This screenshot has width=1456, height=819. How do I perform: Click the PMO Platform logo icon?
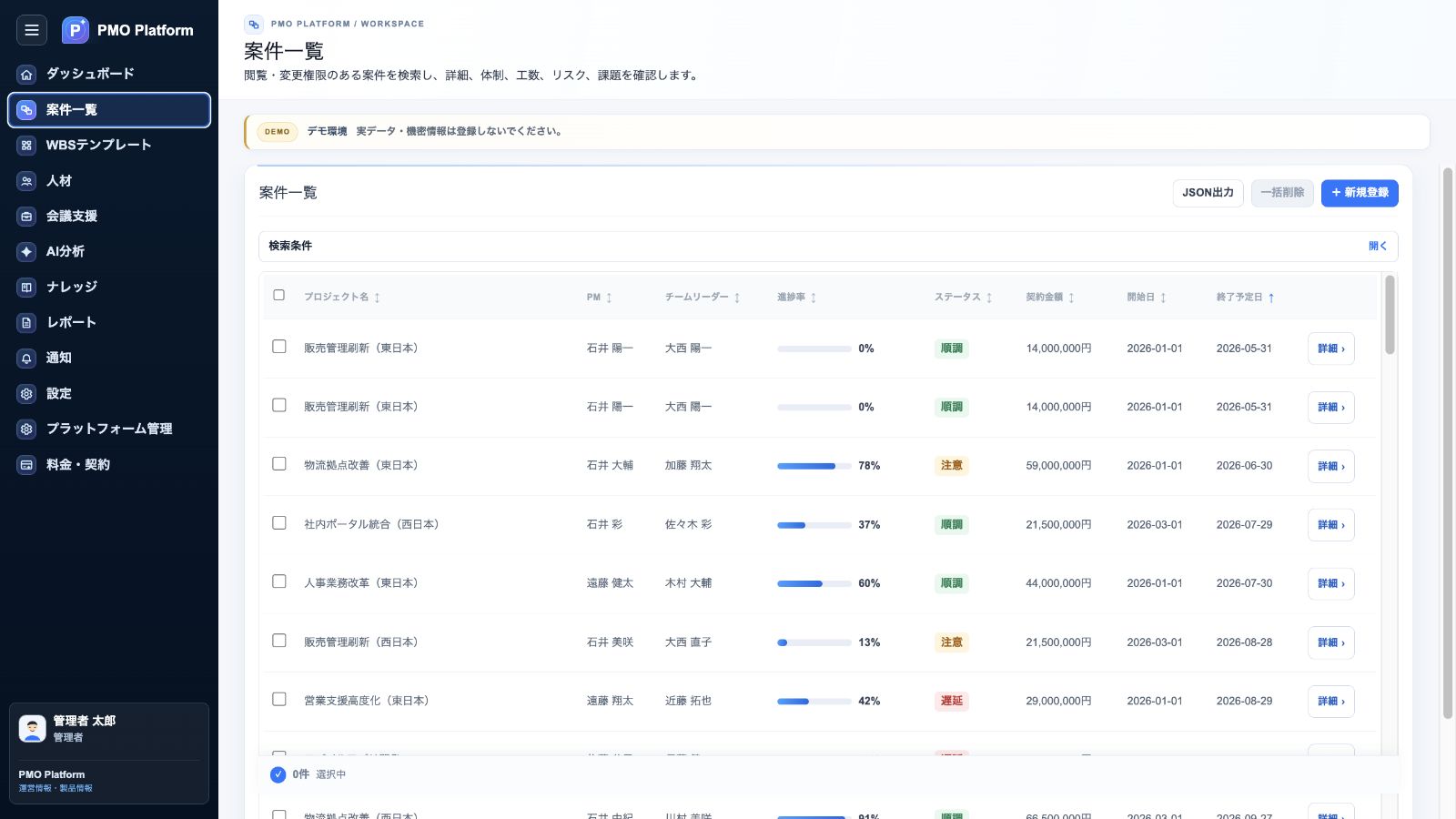coord(76,30)
